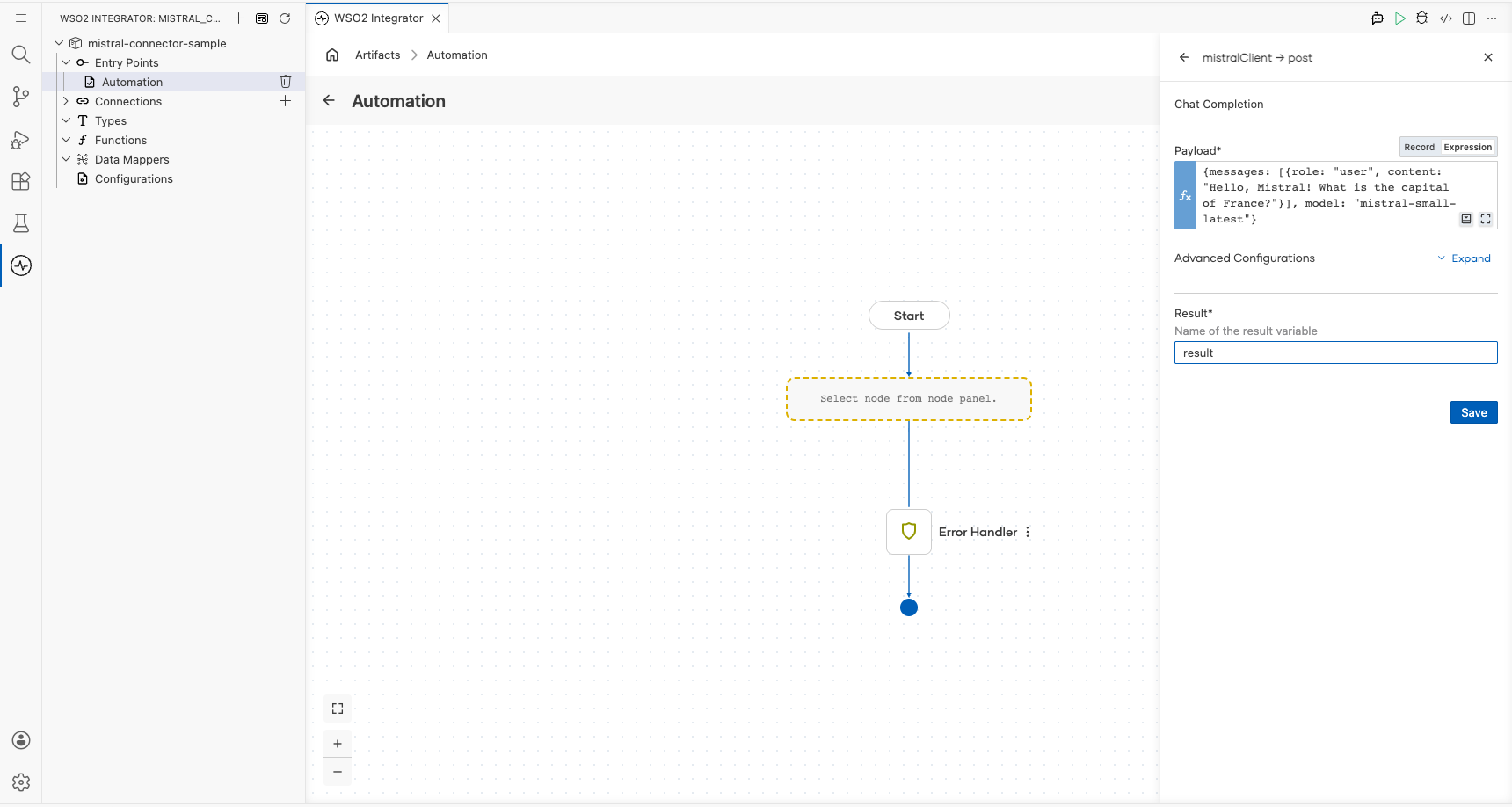This screenshot has width=1512, height=807.
Task: Open the Automation tree item
Action: point(132,82)
